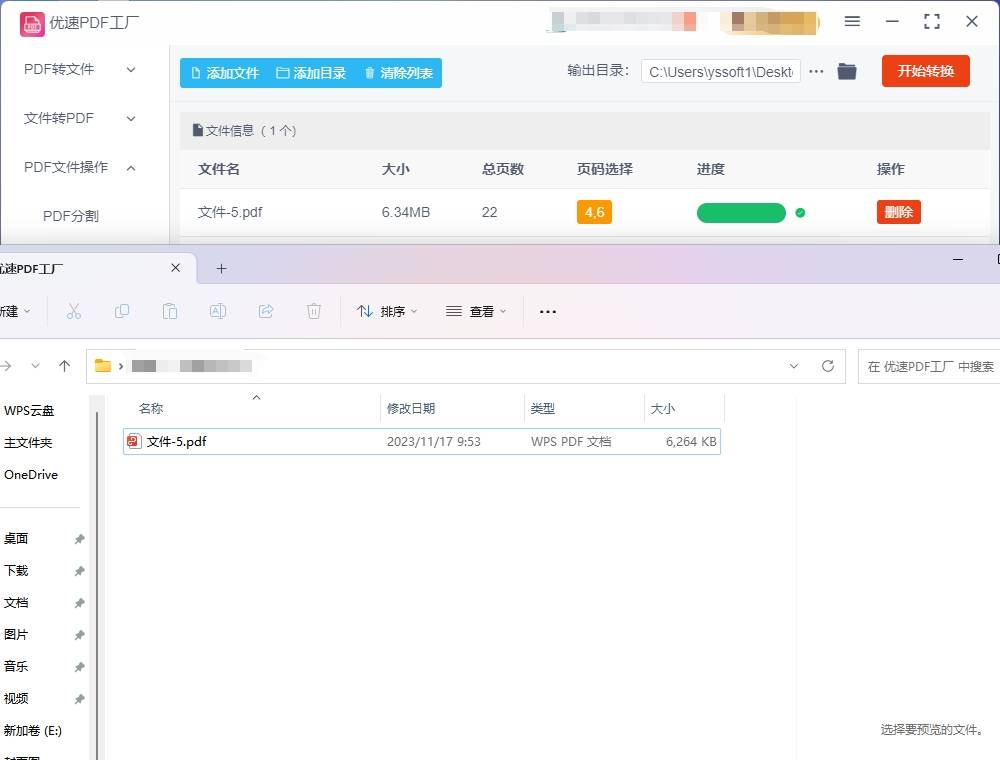Click the total pages value 22
The image size is (1000, 760).
489,212
